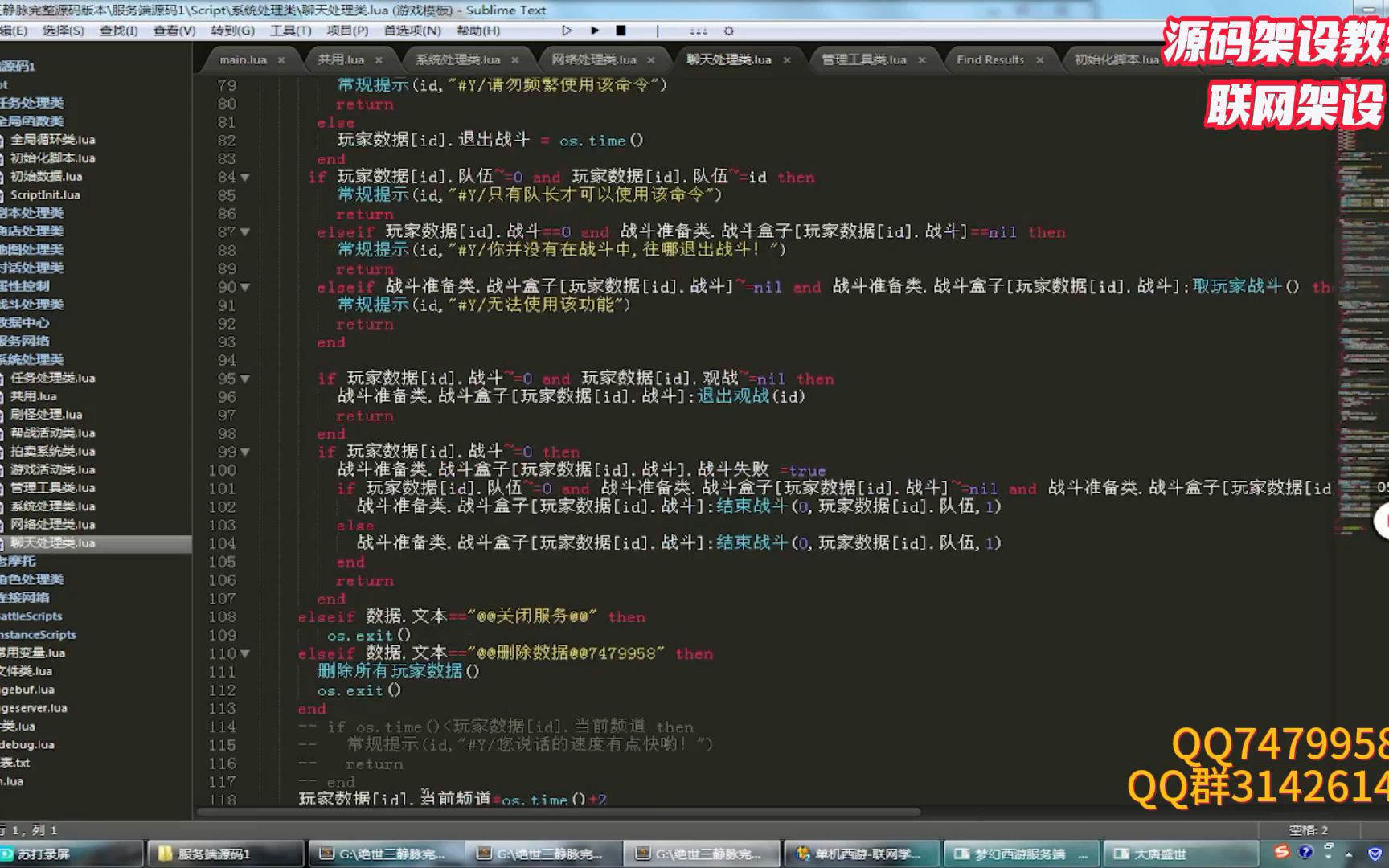This screenshot has width=1389, height=868.
Task: Open the 转到(G) menu
Action: [x=232, y=31]
